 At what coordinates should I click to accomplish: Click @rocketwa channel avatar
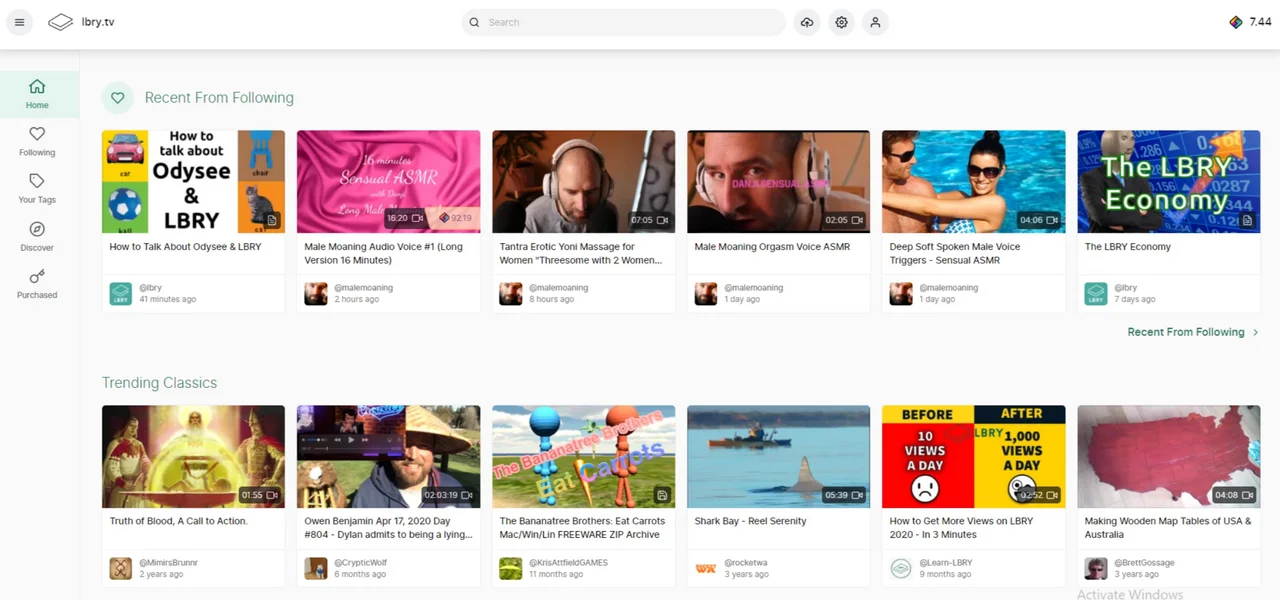click(x=705, y=568)
